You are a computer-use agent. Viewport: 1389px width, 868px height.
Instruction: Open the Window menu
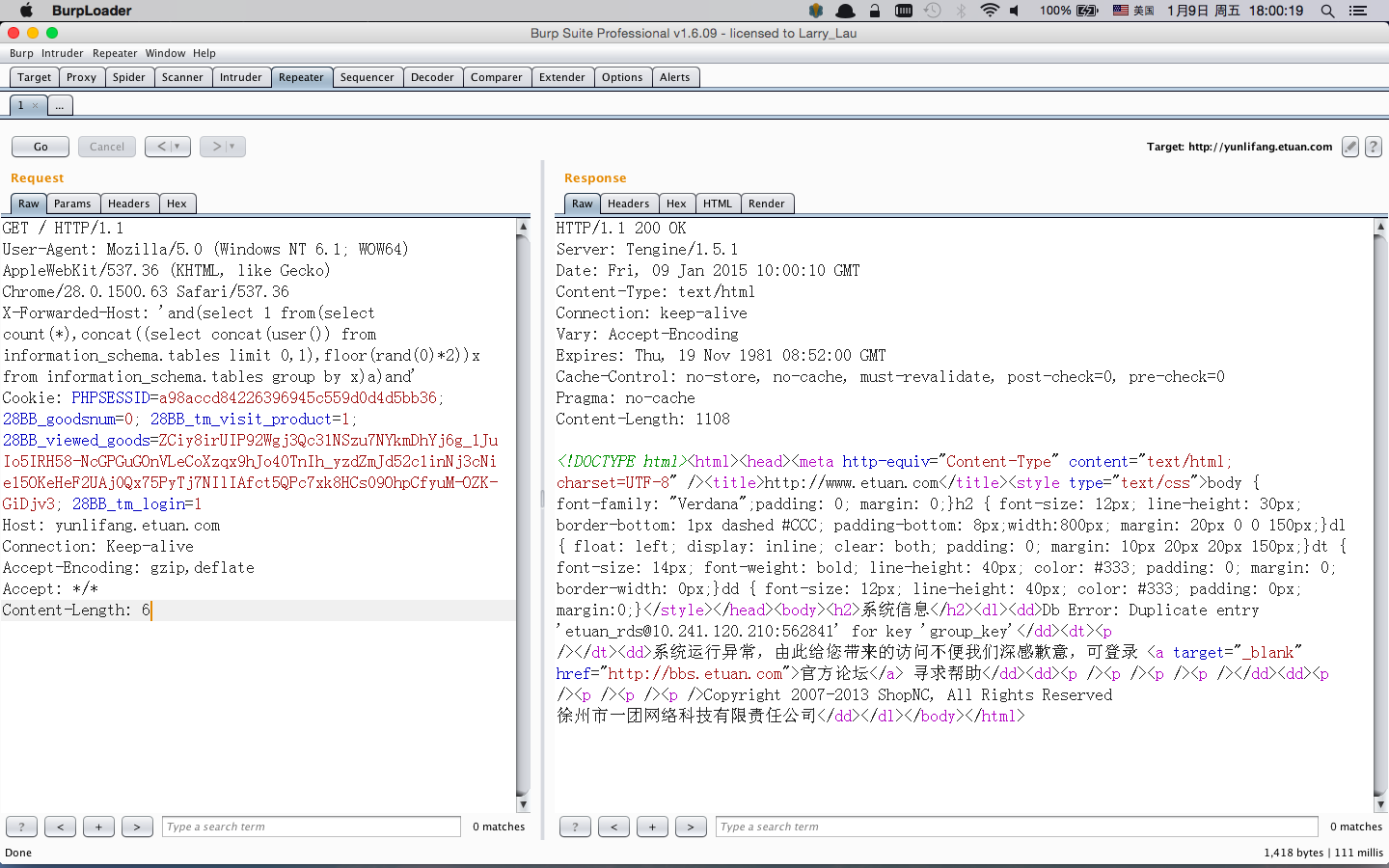pos(165,53)
